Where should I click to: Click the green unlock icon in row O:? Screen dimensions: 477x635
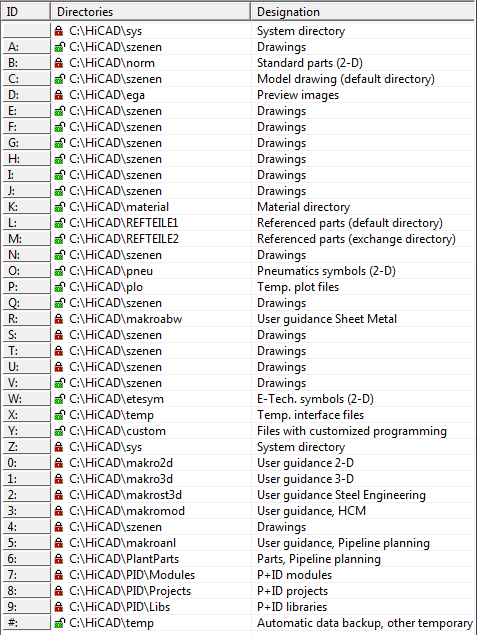coord(60,271)
